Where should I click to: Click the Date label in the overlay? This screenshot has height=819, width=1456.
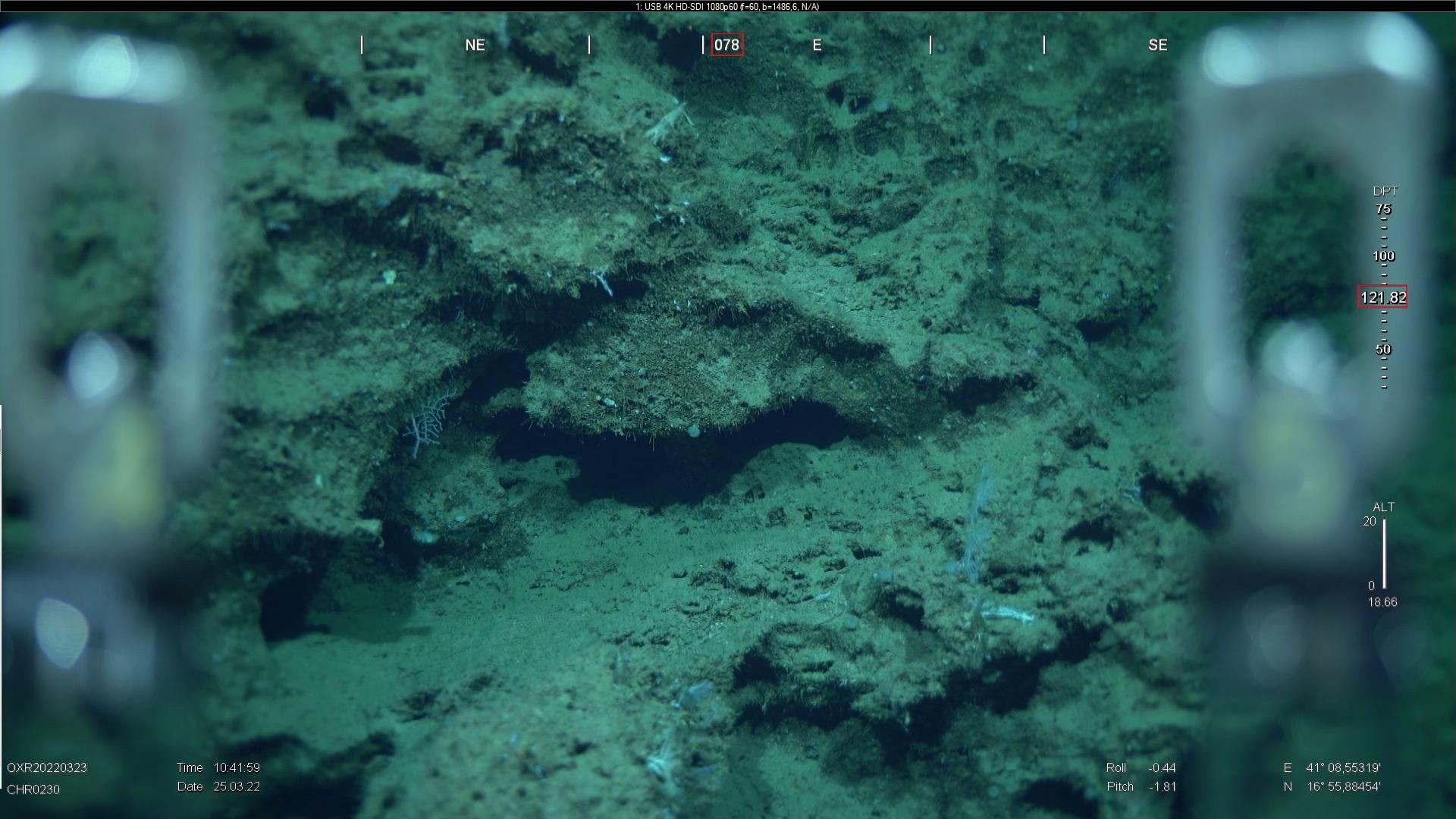190,786
